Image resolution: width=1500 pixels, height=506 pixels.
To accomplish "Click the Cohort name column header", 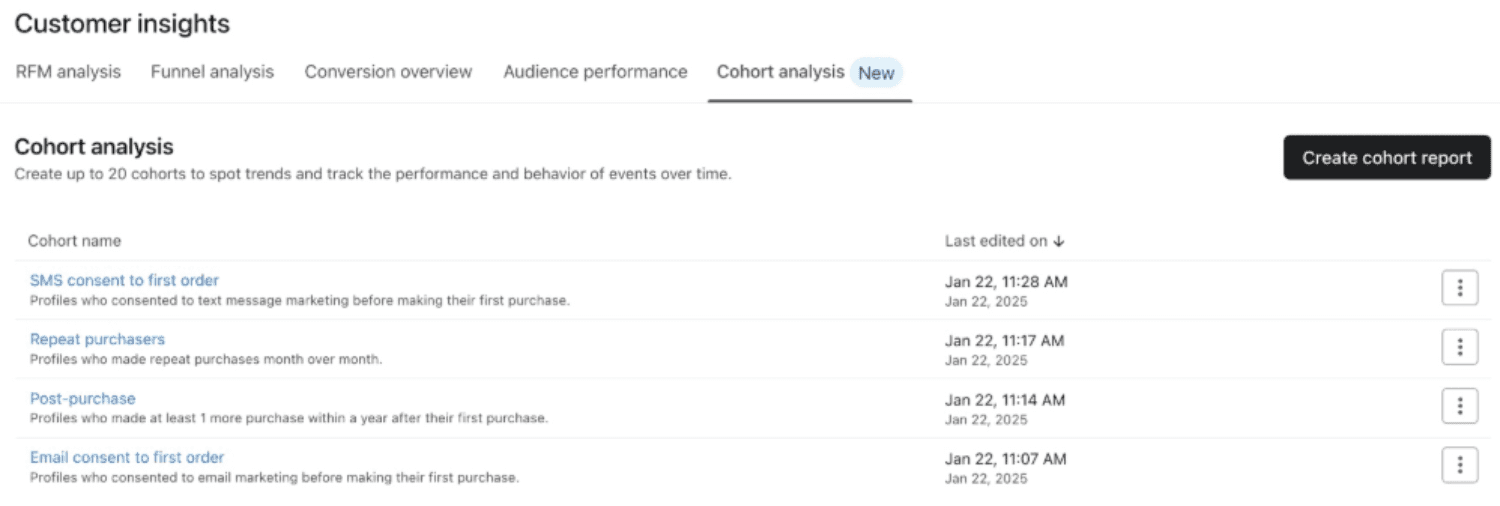I will coord(74,241).
